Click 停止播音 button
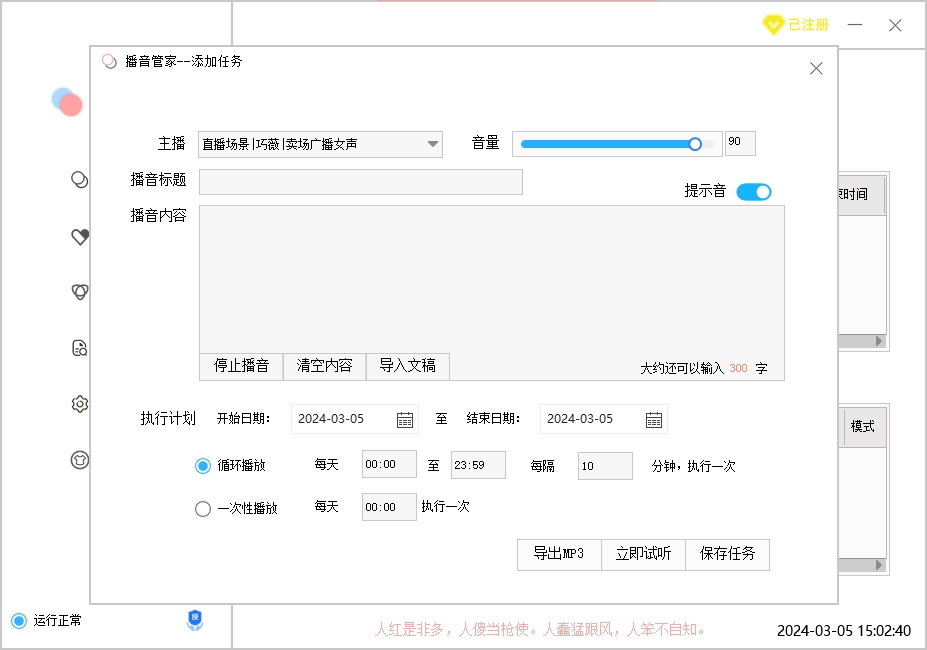The height and width of the screenshot is (650, 927). click(x=241, y=366)
